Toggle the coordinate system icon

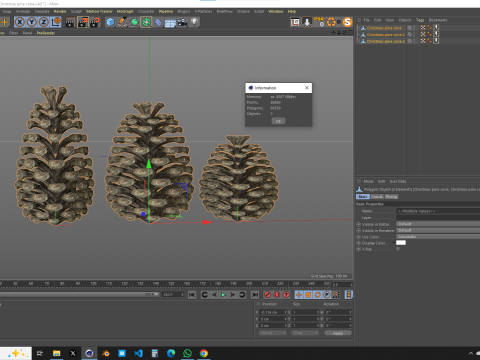(x=56, y=22)
